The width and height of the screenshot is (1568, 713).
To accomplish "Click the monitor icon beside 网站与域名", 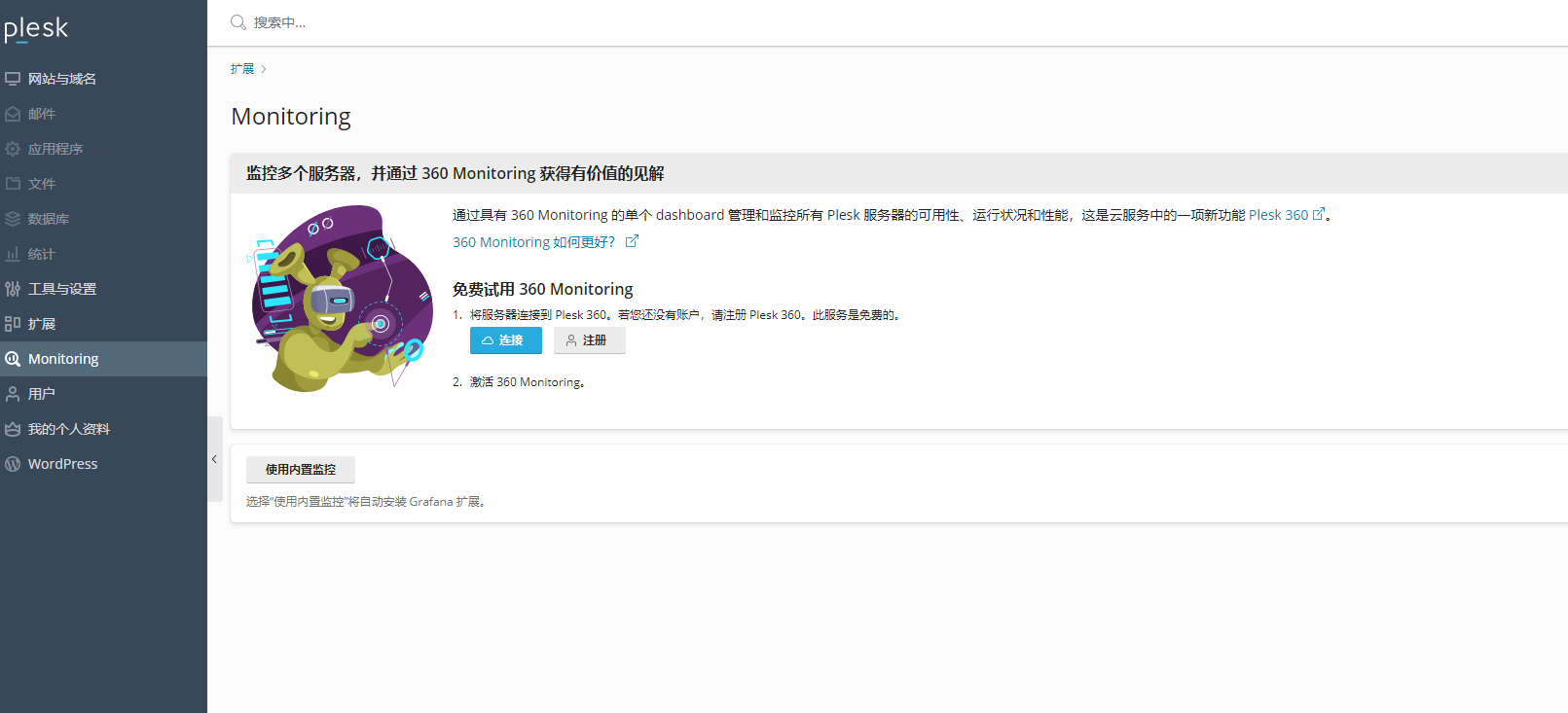I will pos(13,79).
